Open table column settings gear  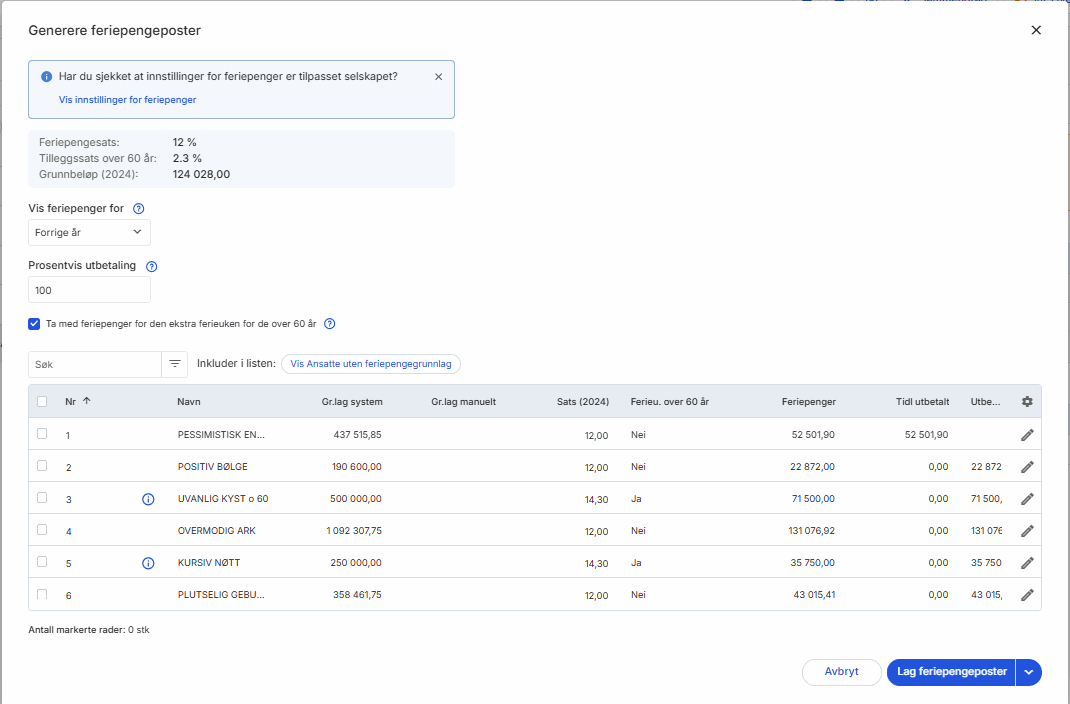point(1027,402)
